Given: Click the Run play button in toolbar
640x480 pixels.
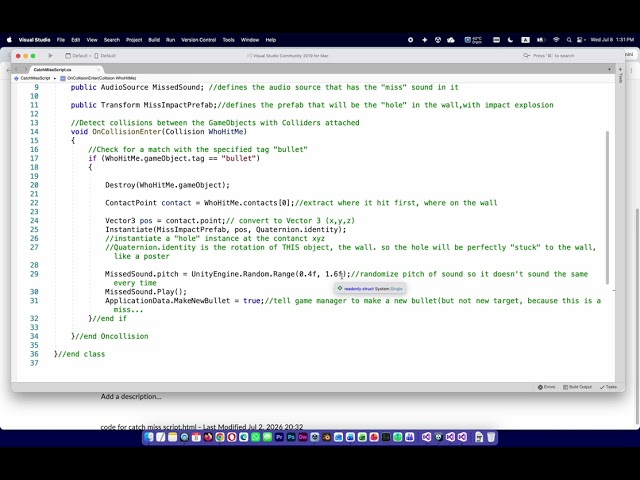Looking at the screenshot, I should [51, 56].
